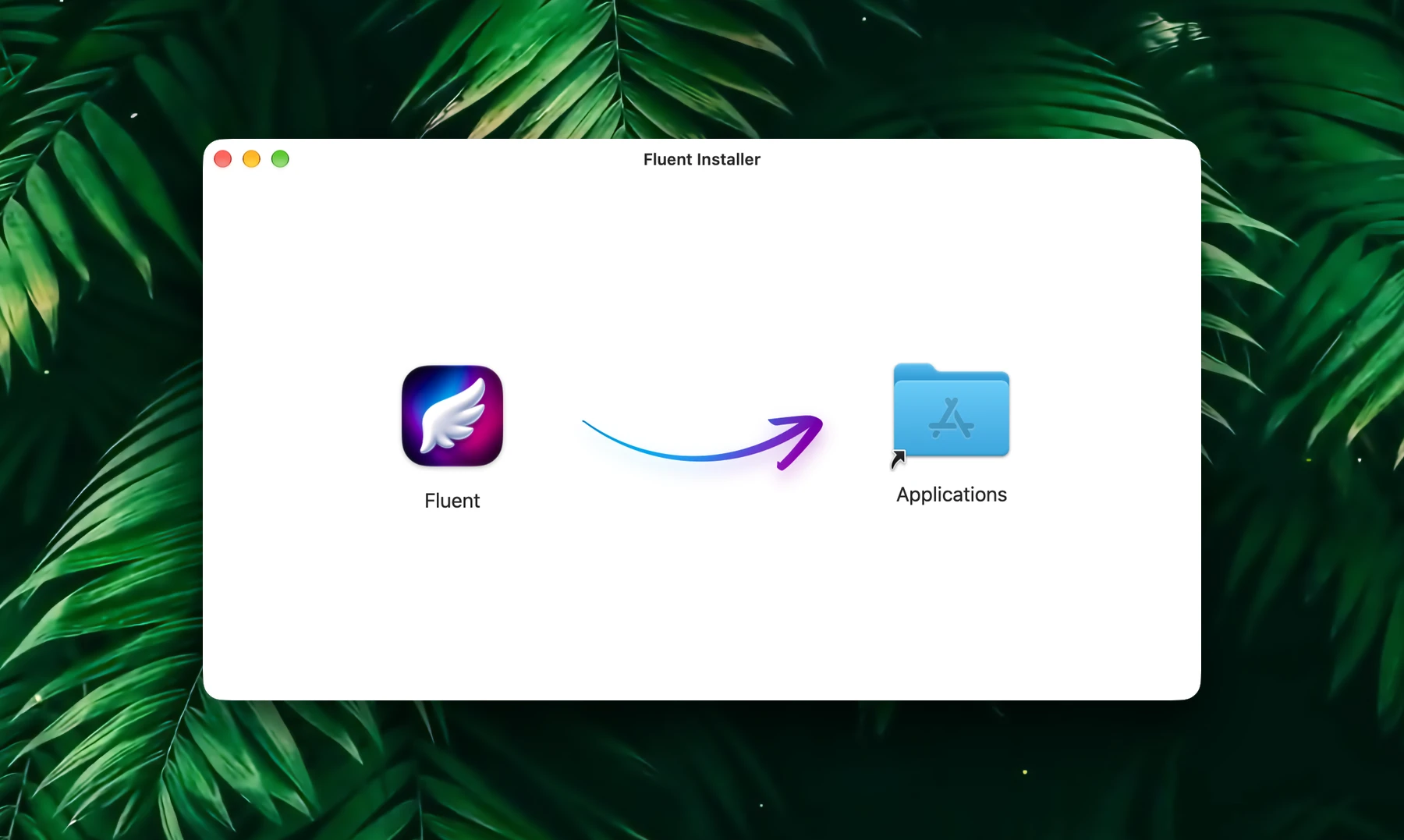
Task: Minimize the Fluent Installer window
Action: click(x=251, y=159)
